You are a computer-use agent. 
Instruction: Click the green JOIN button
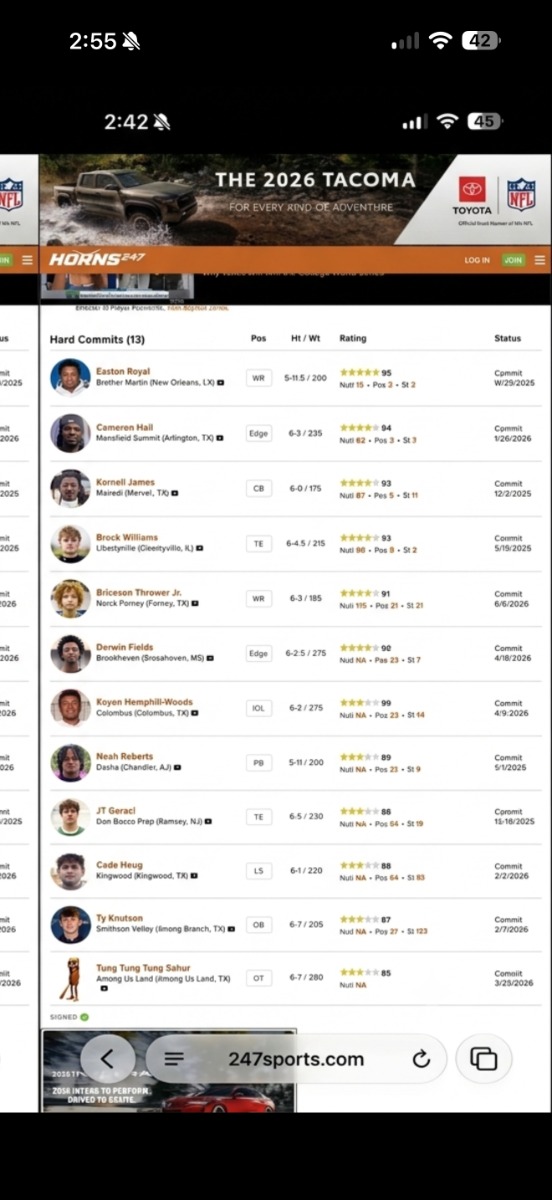tap(513, 260)
